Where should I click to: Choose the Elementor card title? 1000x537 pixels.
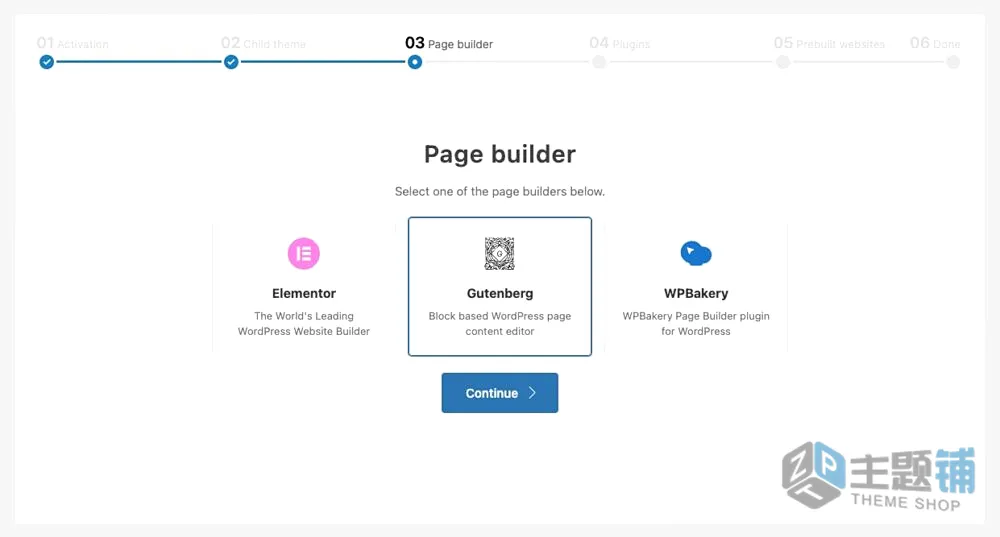[304, 293]
